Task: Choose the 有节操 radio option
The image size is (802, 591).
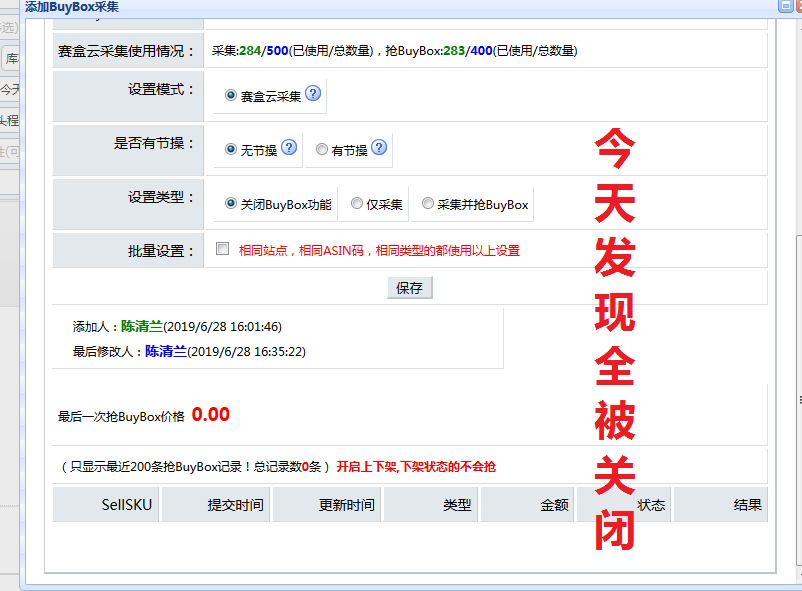Action: (x=322, y=149)
